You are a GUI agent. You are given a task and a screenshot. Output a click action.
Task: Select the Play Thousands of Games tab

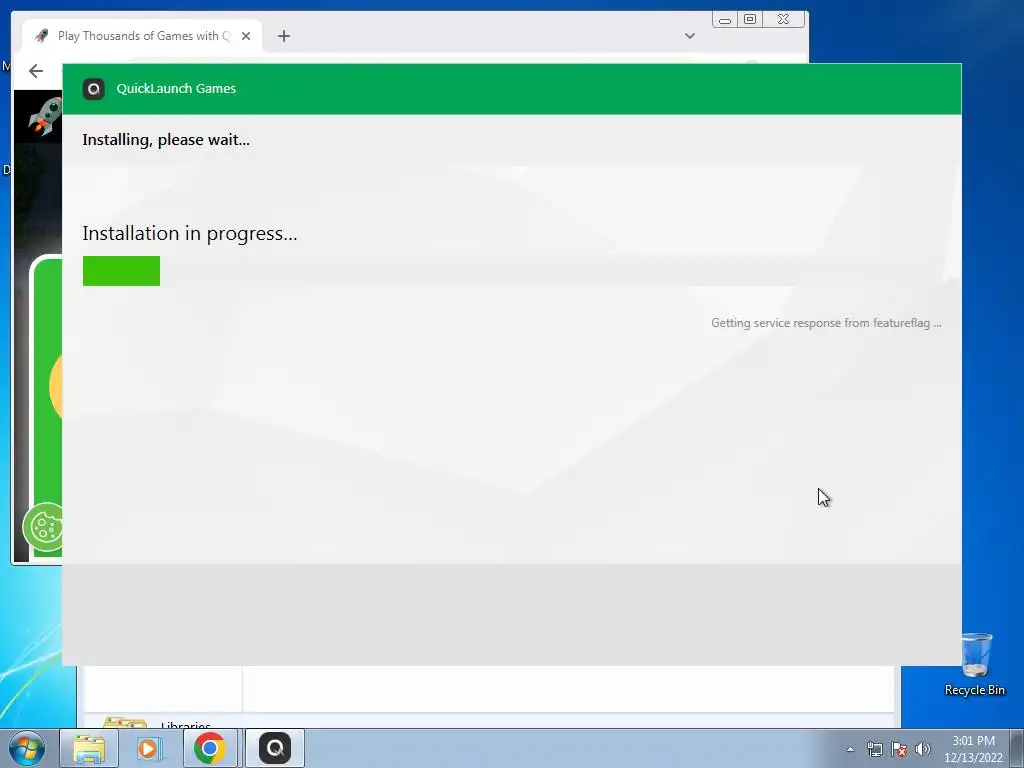click(142, 36)
